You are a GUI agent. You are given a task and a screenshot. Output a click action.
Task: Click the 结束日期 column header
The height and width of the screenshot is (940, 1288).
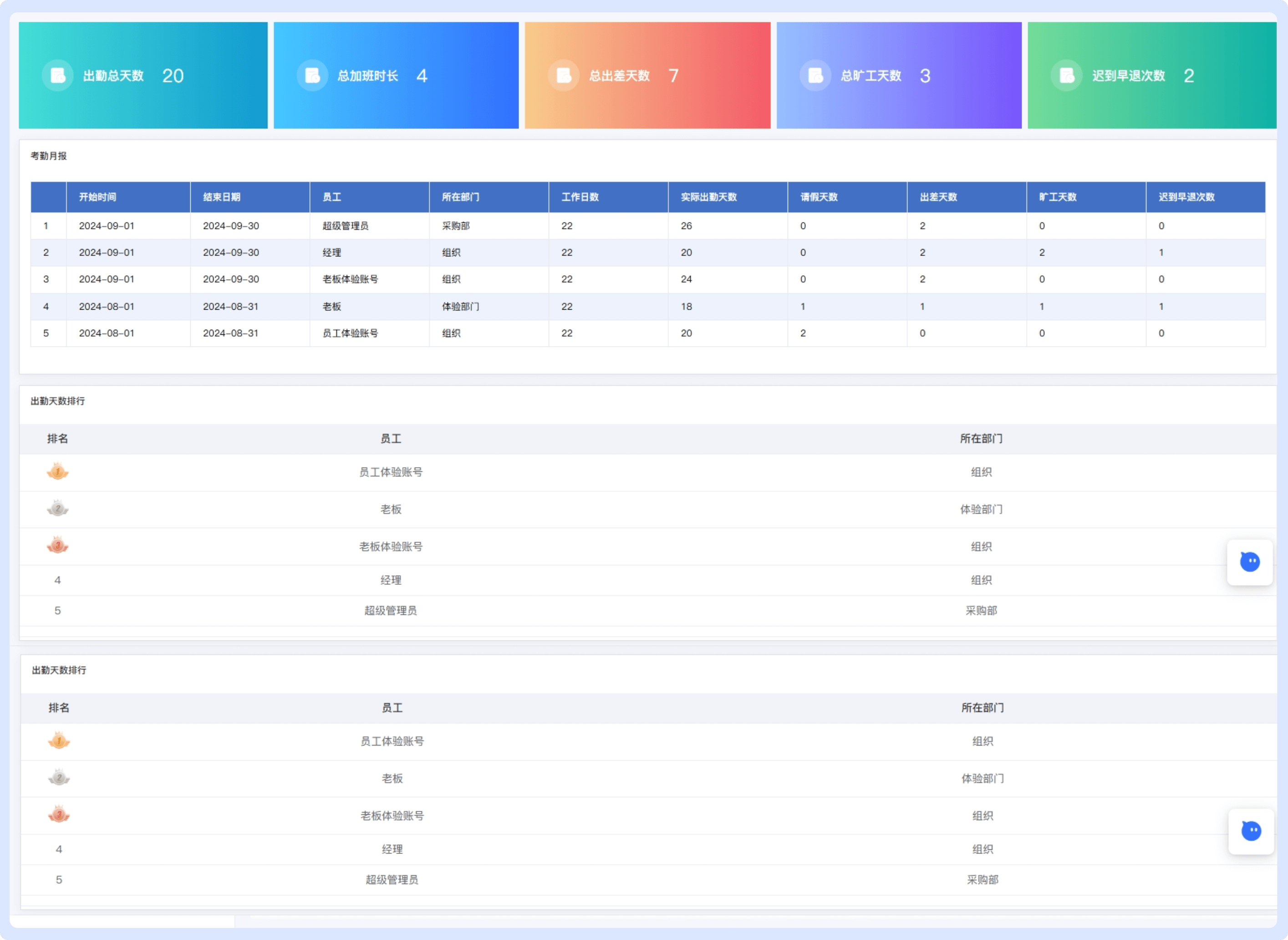(x=221, y=197)
